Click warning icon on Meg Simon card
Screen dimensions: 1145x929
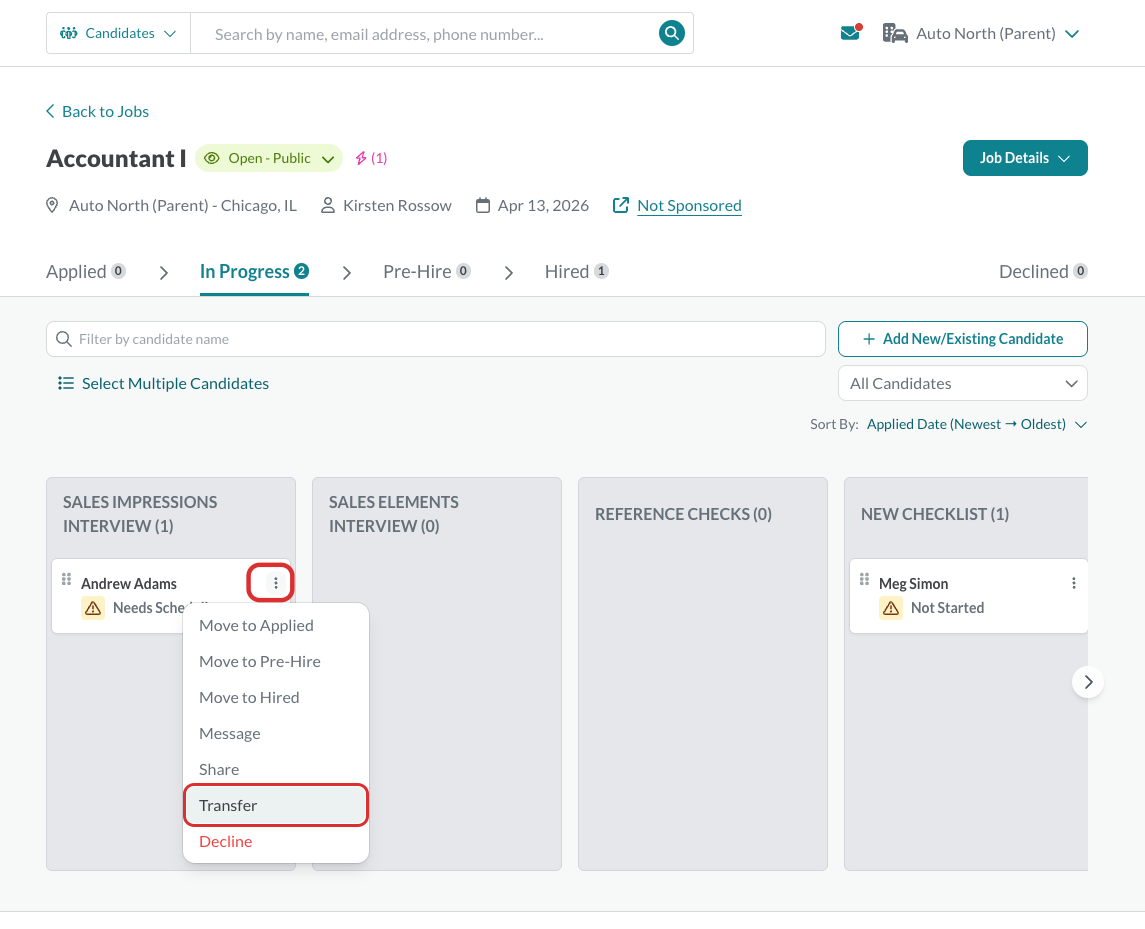[891, 608]
